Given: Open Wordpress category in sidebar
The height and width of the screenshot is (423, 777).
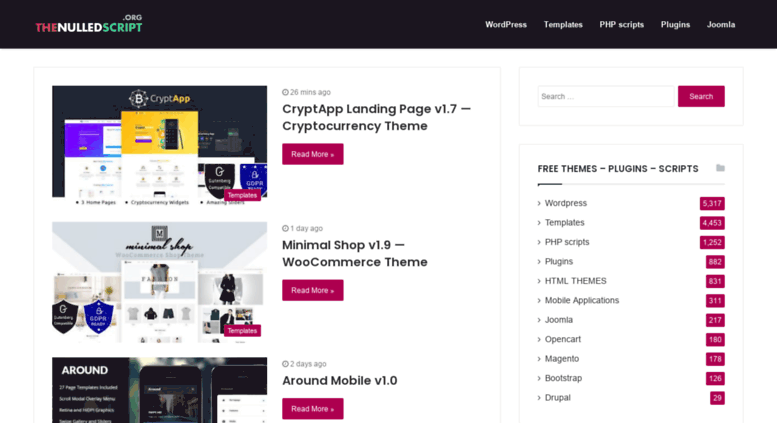Looking at the screenshot, I should point(565,203).
